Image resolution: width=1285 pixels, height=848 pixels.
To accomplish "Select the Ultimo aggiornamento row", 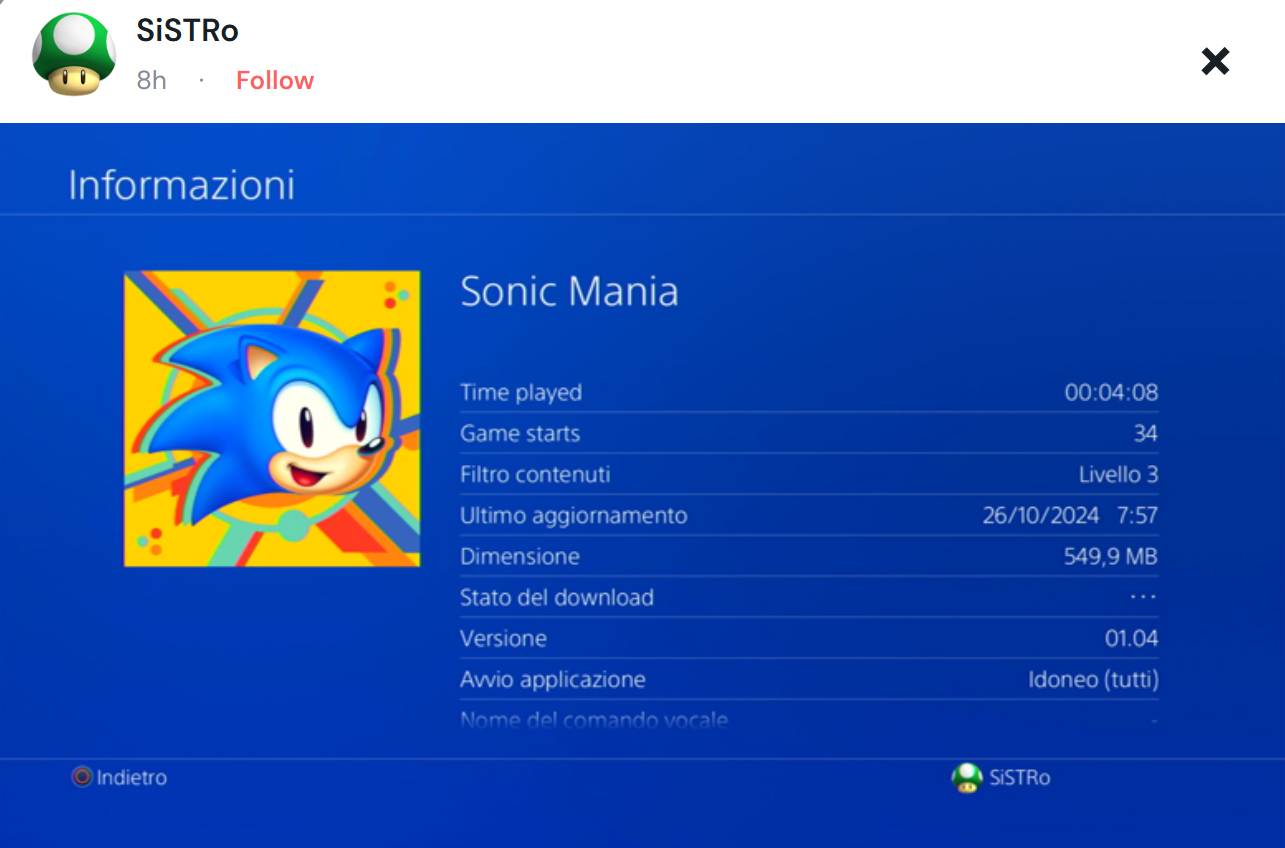I will coord(809,515).
